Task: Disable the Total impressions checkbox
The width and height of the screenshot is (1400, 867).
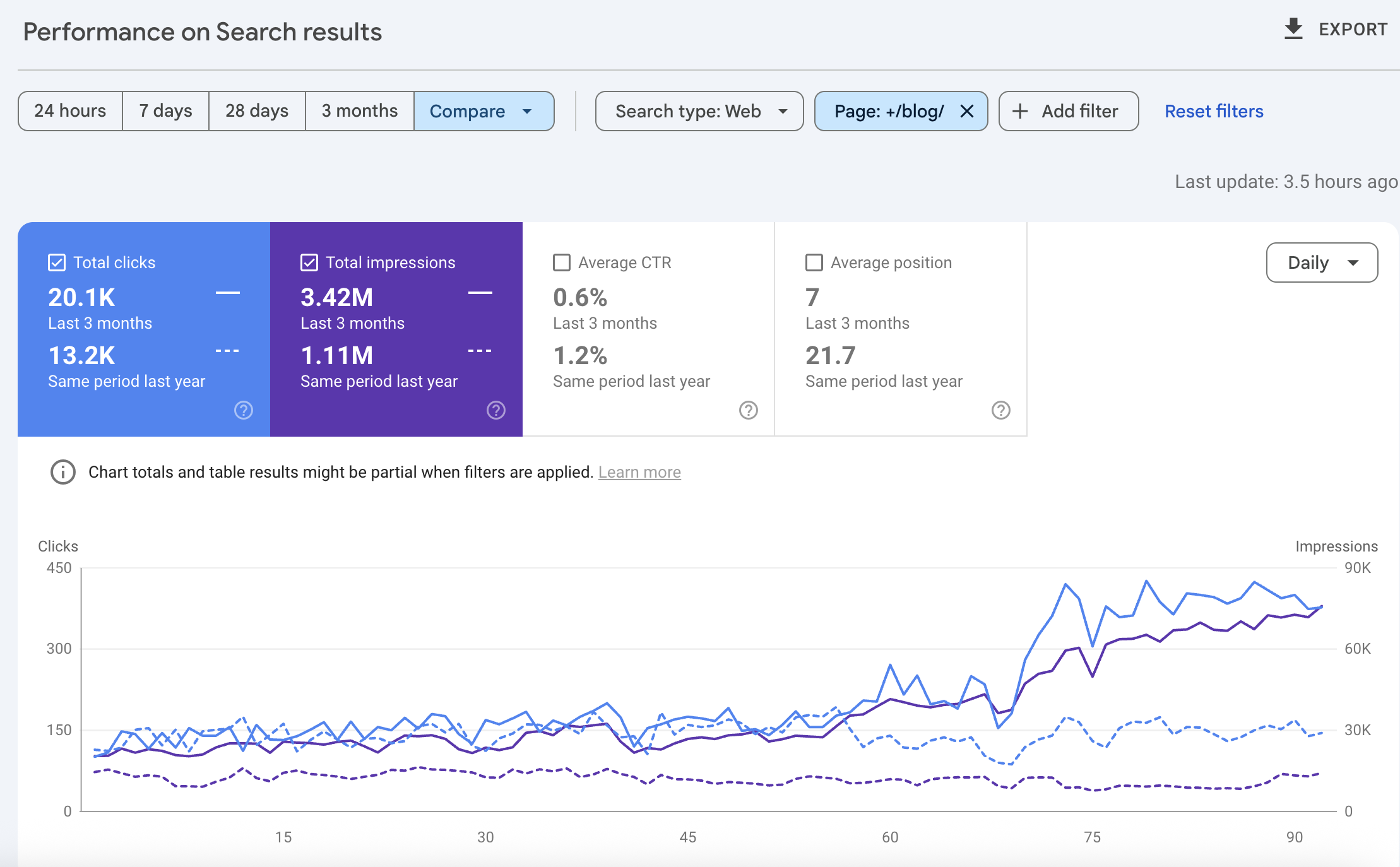Action: coord(309,262)
